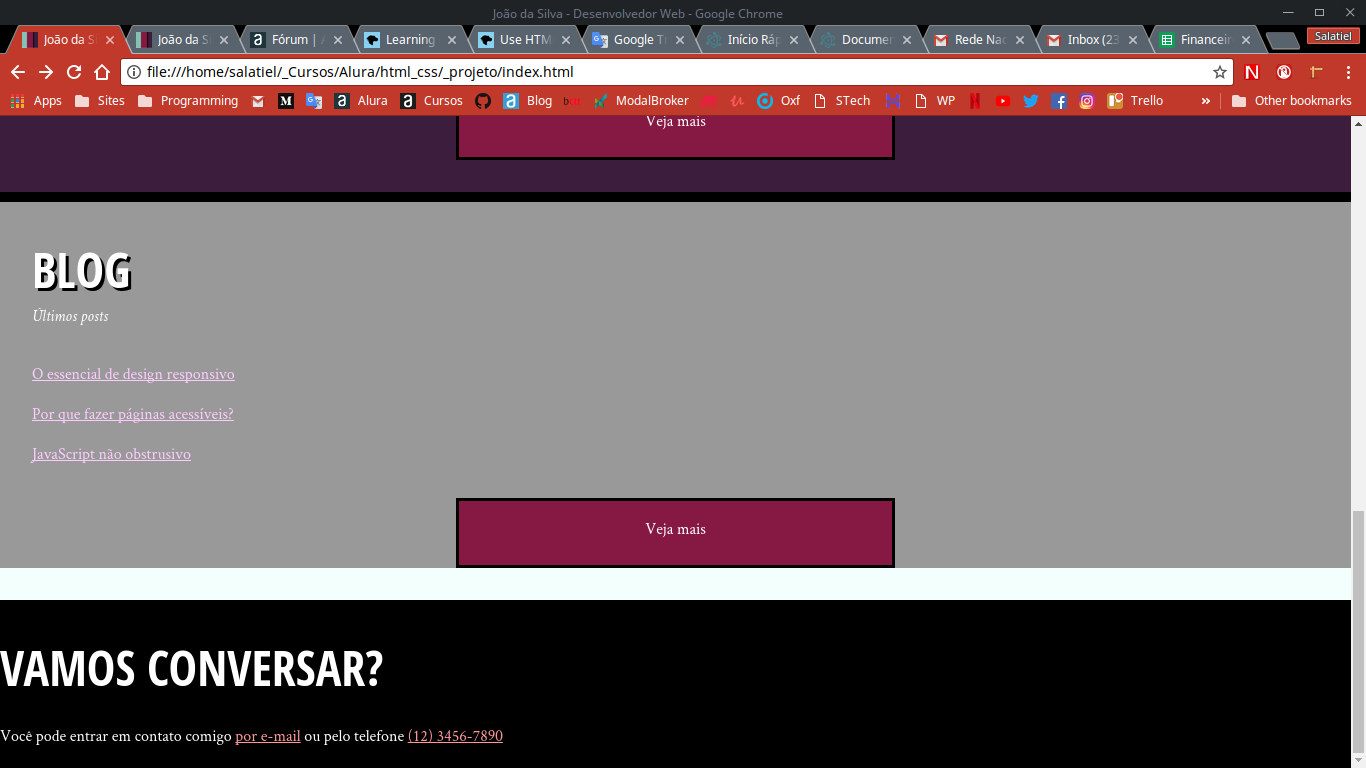The height and width of the screenshot is (768, 1366).
Task: Bookmark this page with the star
Action: click(1220, 72)
